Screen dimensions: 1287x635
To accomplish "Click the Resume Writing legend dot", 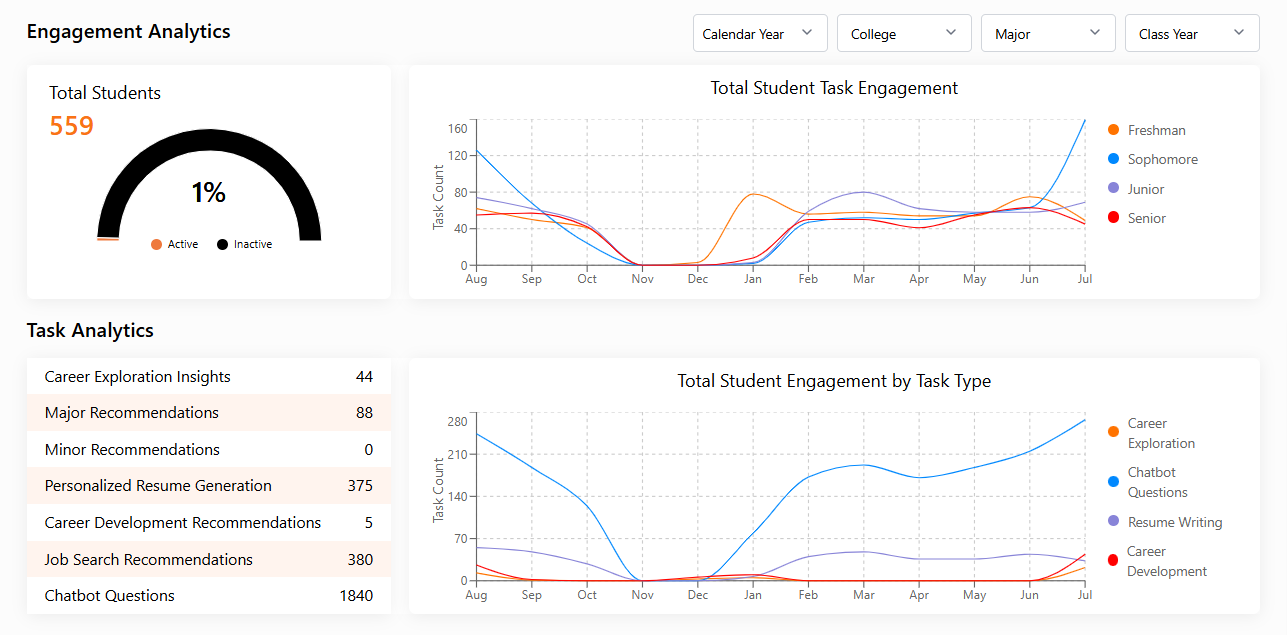I will [1113, 521].
